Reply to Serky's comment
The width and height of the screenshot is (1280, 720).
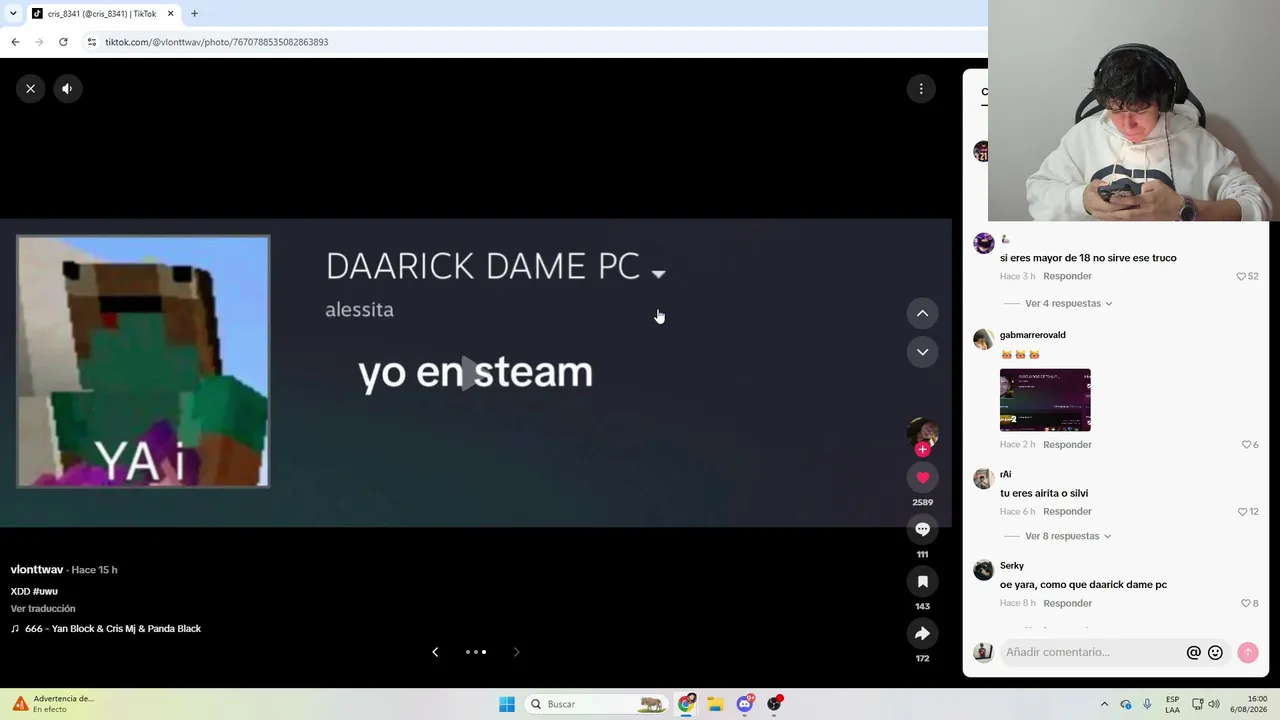click(x=1067, y=604)
